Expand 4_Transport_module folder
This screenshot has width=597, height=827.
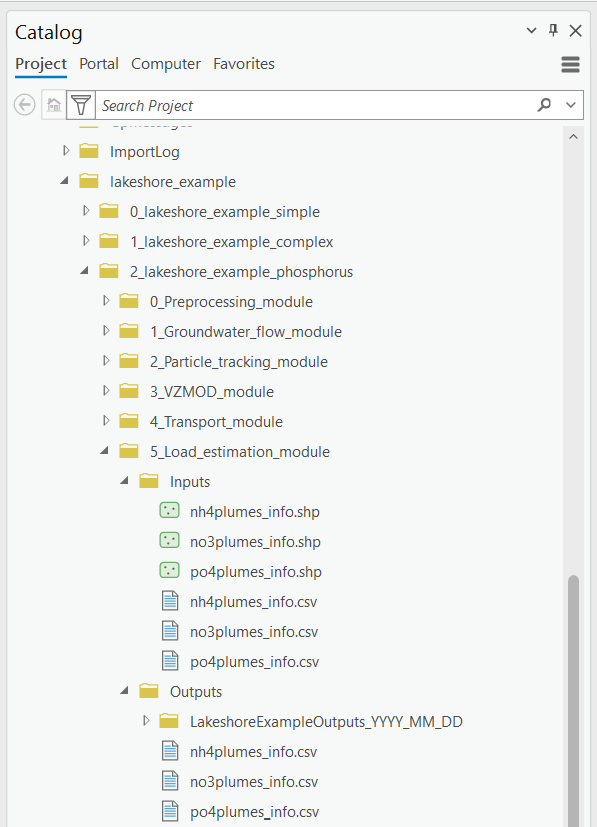(106, 421)
